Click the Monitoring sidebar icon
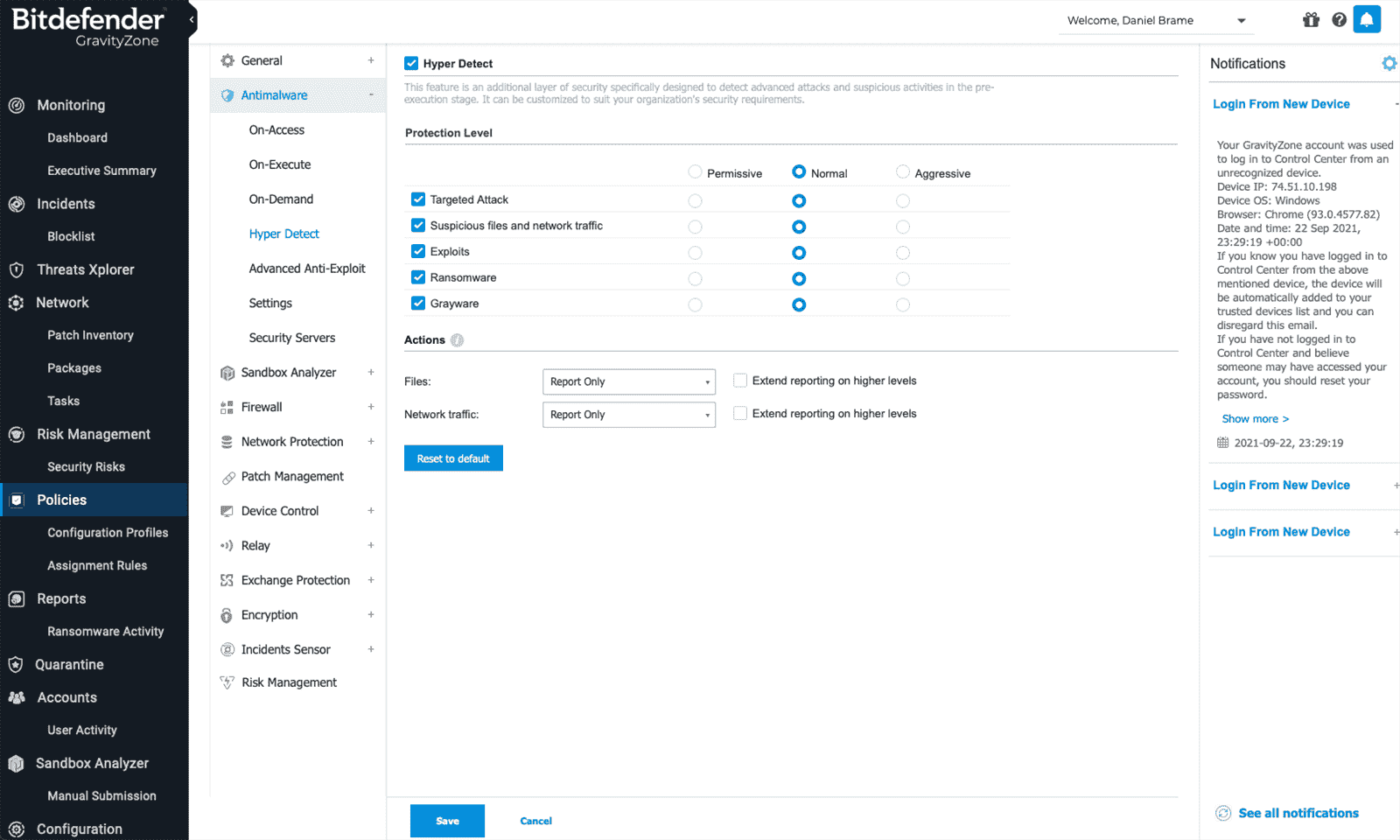The width and height of the screenshot is (1400, 840). (x=17, y=105)
